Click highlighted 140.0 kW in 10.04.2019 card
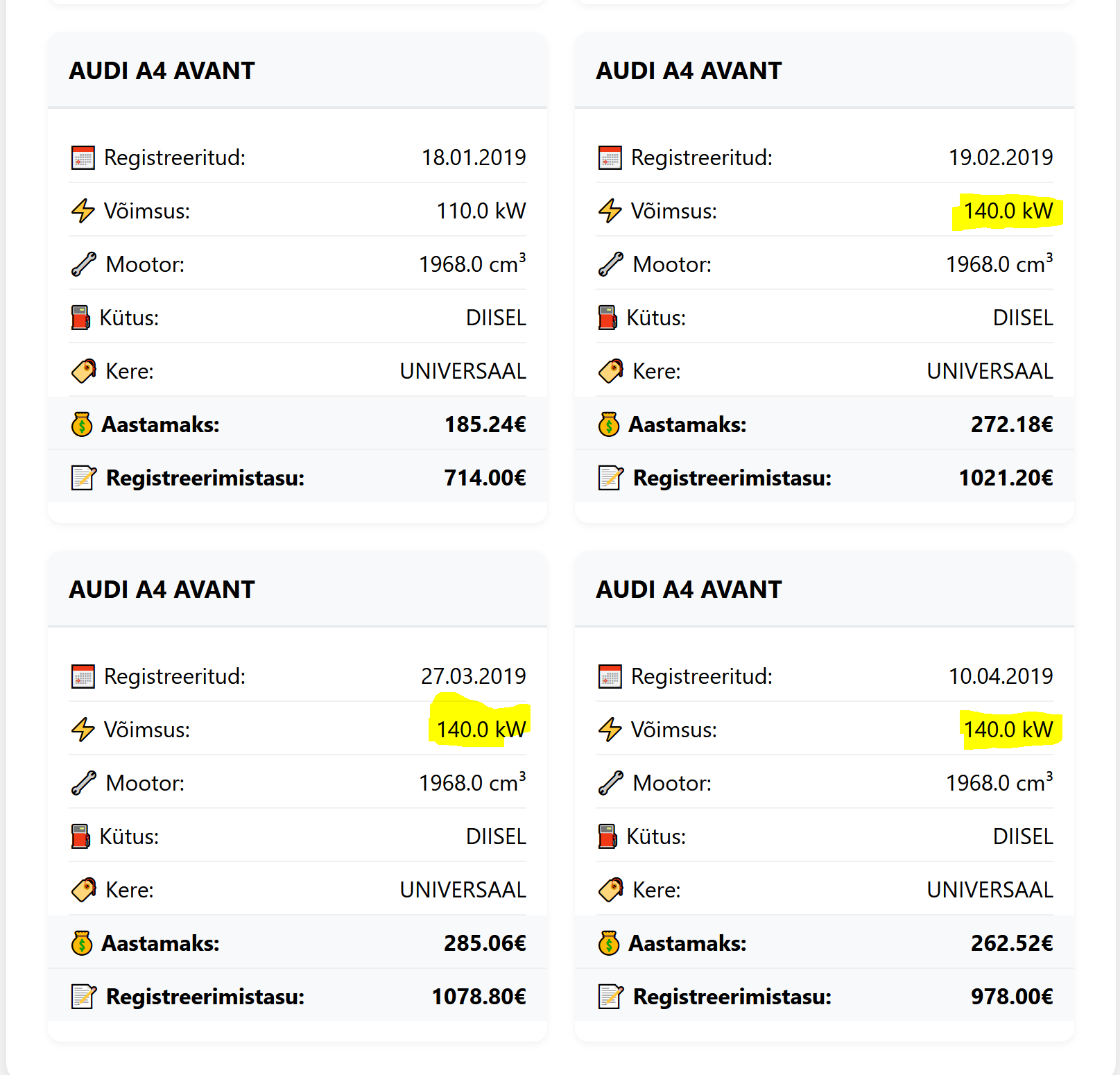This screenshot has width=1120, height=1075. pyautogui.click(x=1008, y=730)
